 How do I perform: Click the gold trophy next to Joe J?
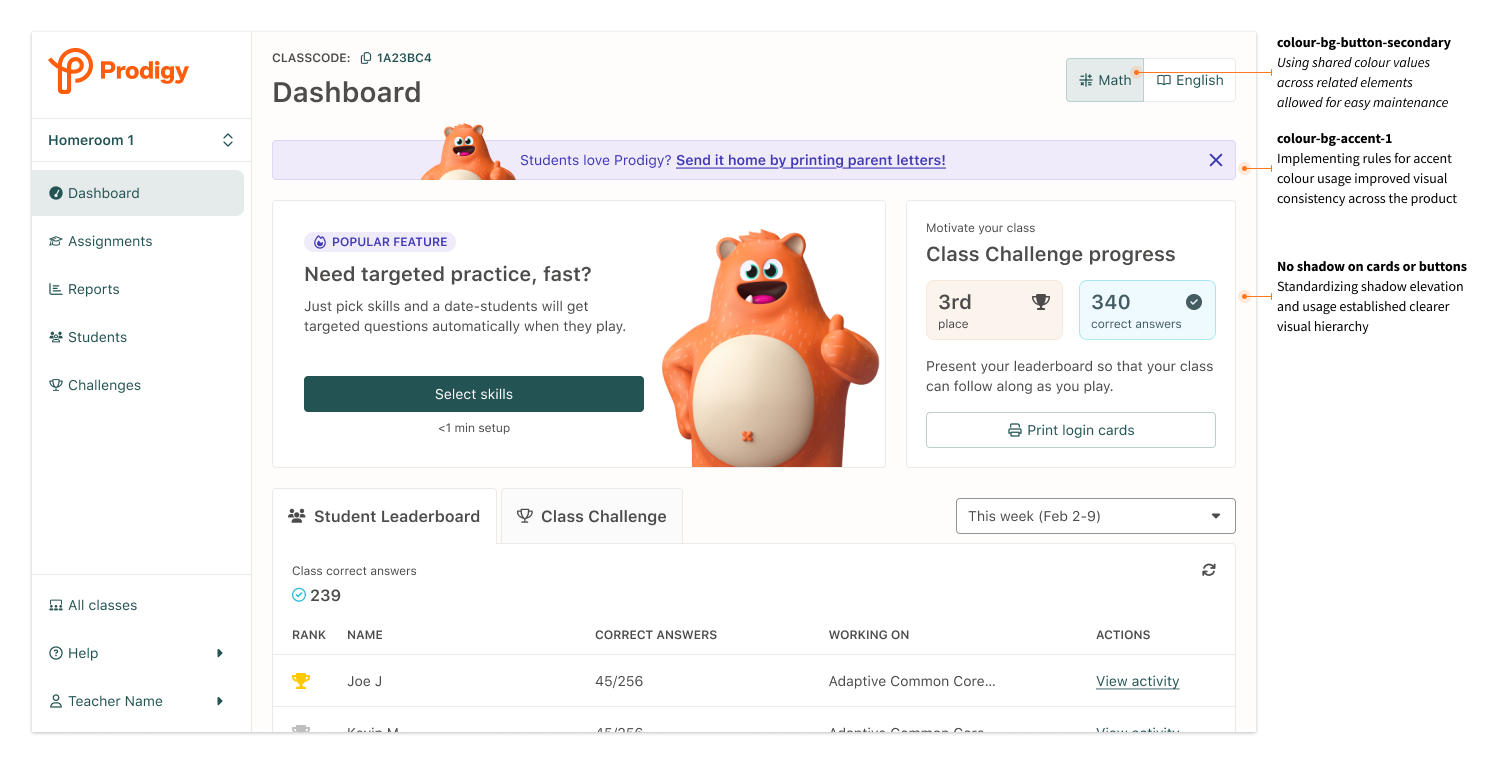[x=301, y=681]
